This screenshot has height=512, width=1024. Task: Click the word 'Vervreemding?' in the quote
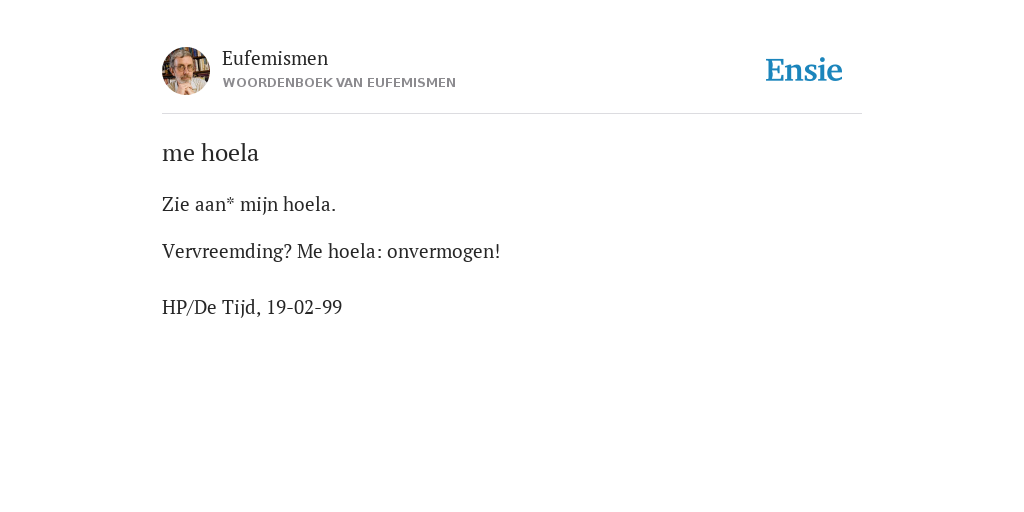[227, 251]
